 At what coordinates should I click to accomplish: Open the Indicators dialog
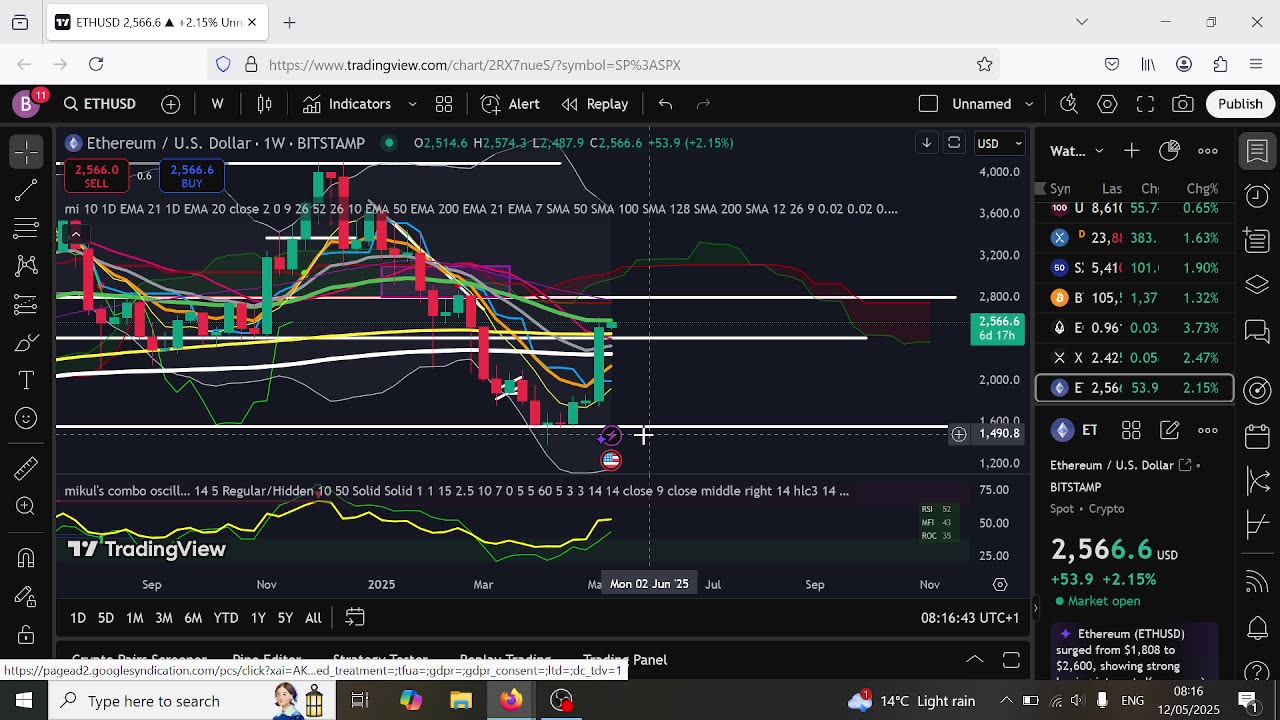point(348,104)
